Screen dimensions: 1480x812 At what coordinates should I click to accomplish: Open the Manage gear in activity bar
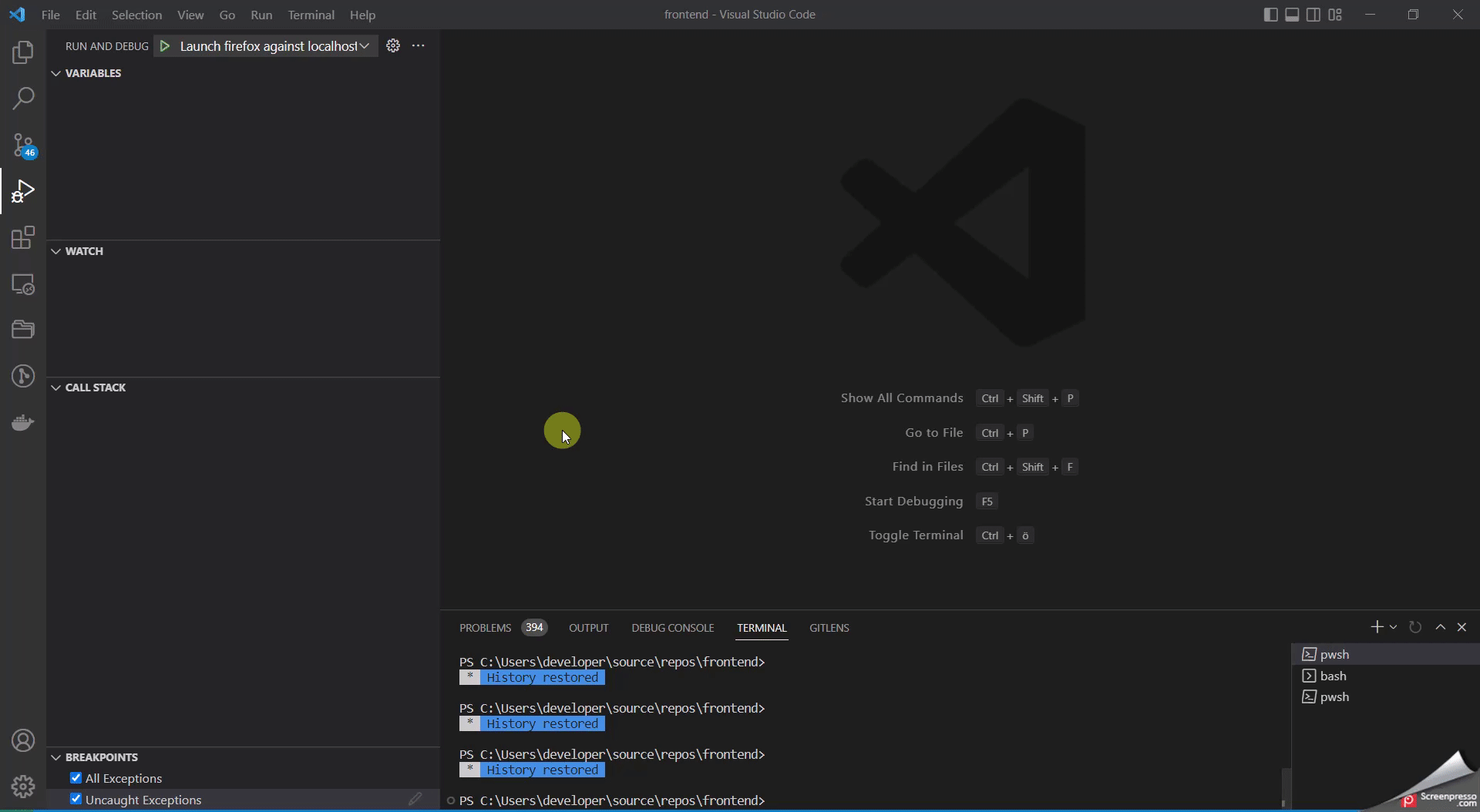(23, 787)
